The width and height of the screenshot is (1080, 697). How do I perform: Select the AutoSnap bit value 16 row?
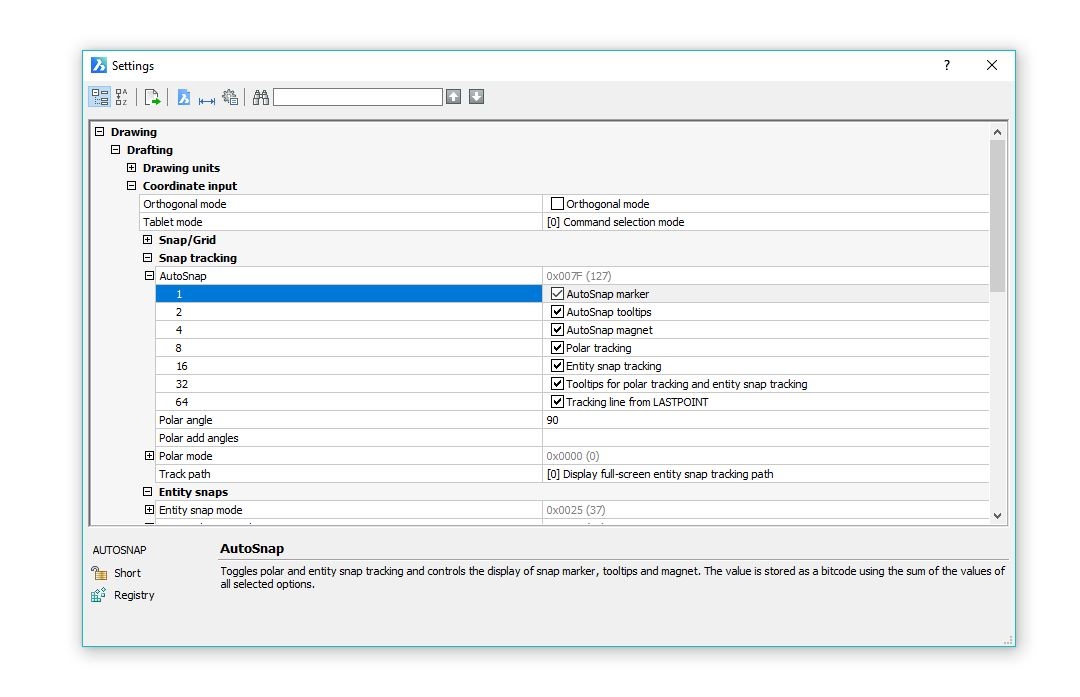point(349,366)
